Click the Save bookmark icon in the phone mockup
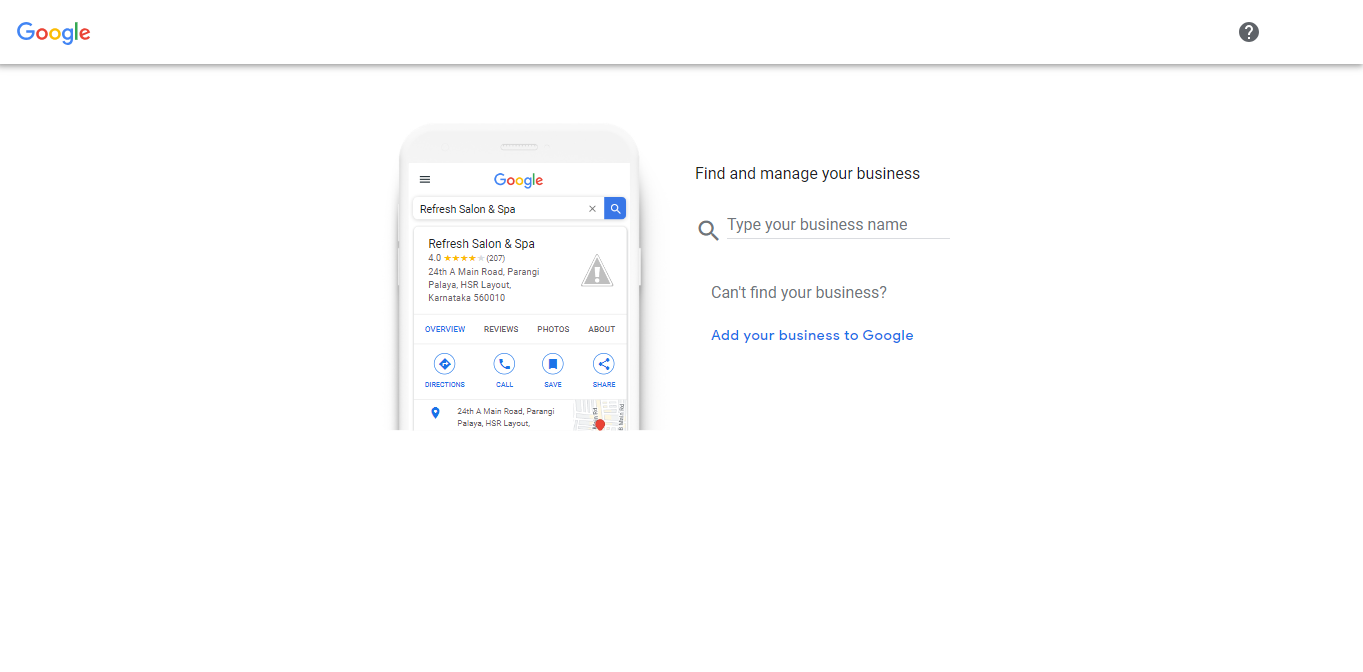Viewport: 1363px width, 672px height. pyautogui.click(x=553, y=364)
